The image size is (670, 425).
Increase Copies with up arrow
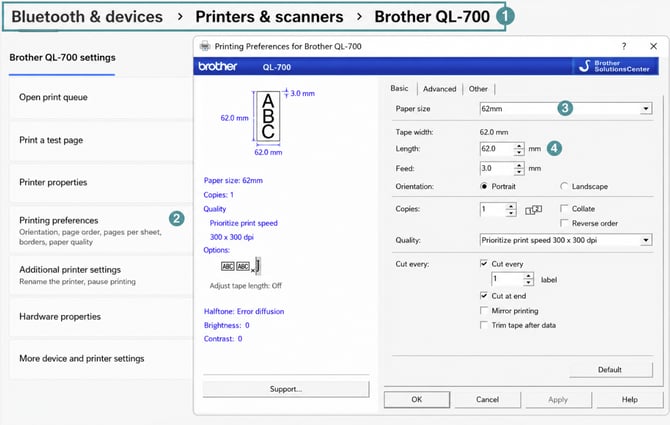[511, 206]
